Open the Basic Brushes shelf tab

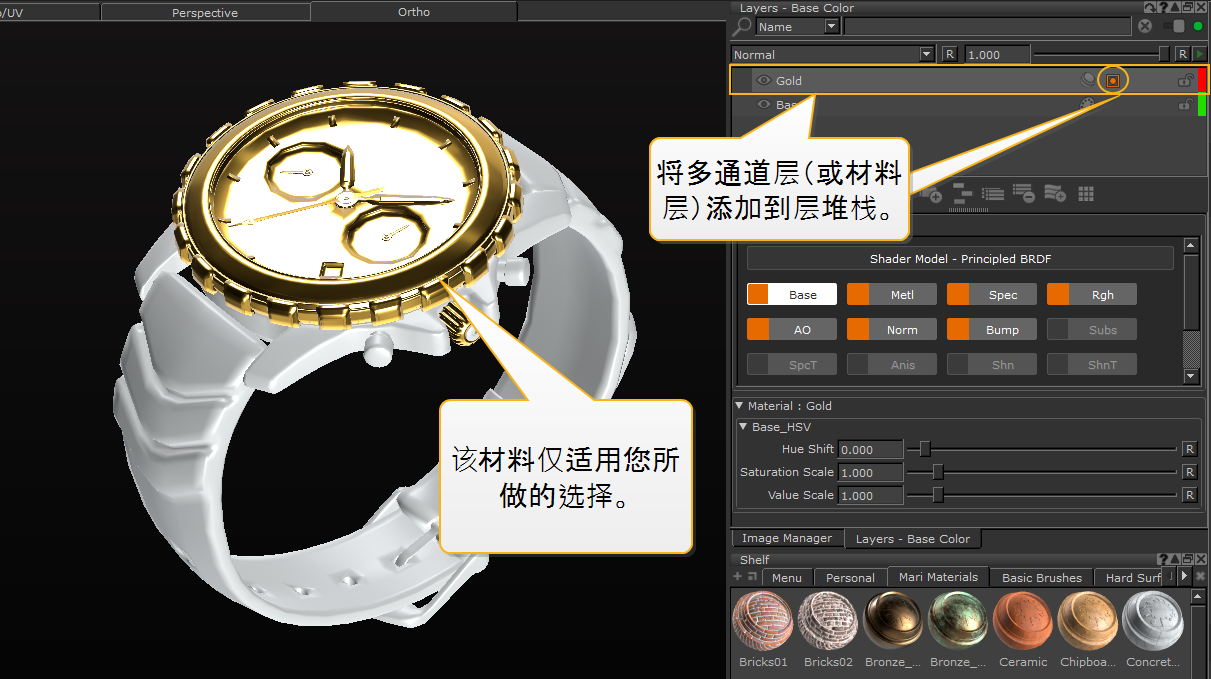[1041, 577]
